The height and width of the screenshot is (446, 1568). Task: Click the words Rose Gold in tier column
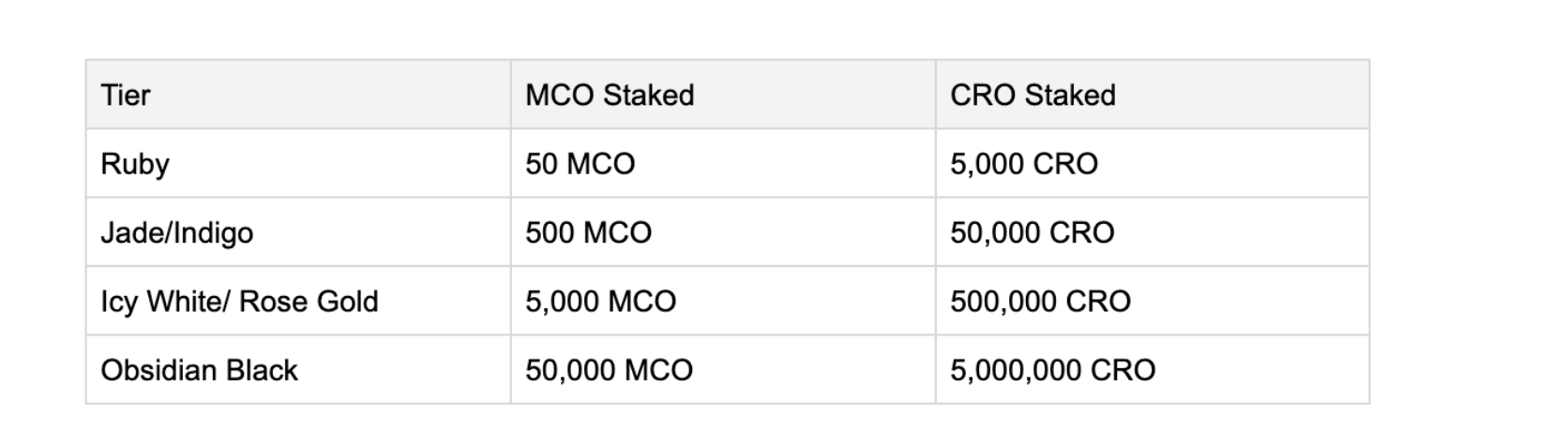click(x=309, y=301)
